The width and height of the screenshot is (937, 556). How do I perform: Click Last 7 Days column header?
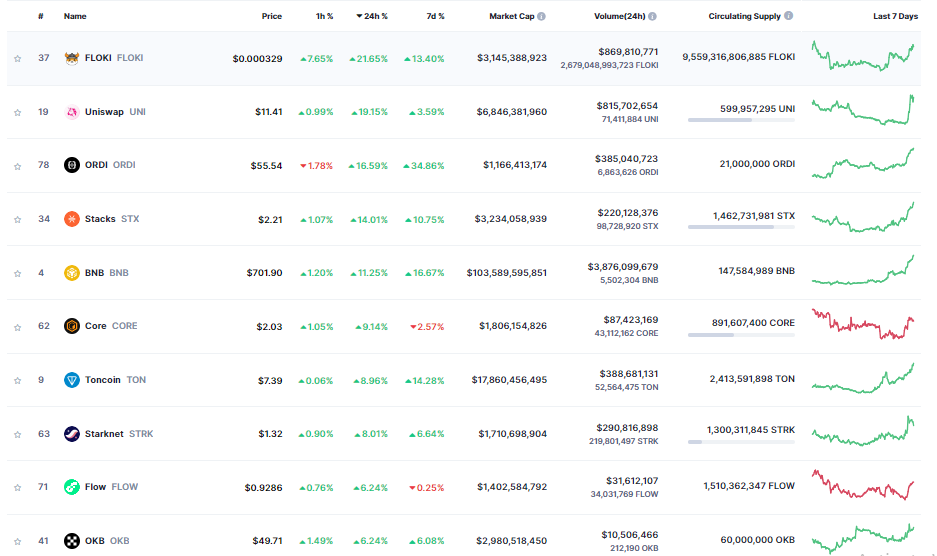895,16
